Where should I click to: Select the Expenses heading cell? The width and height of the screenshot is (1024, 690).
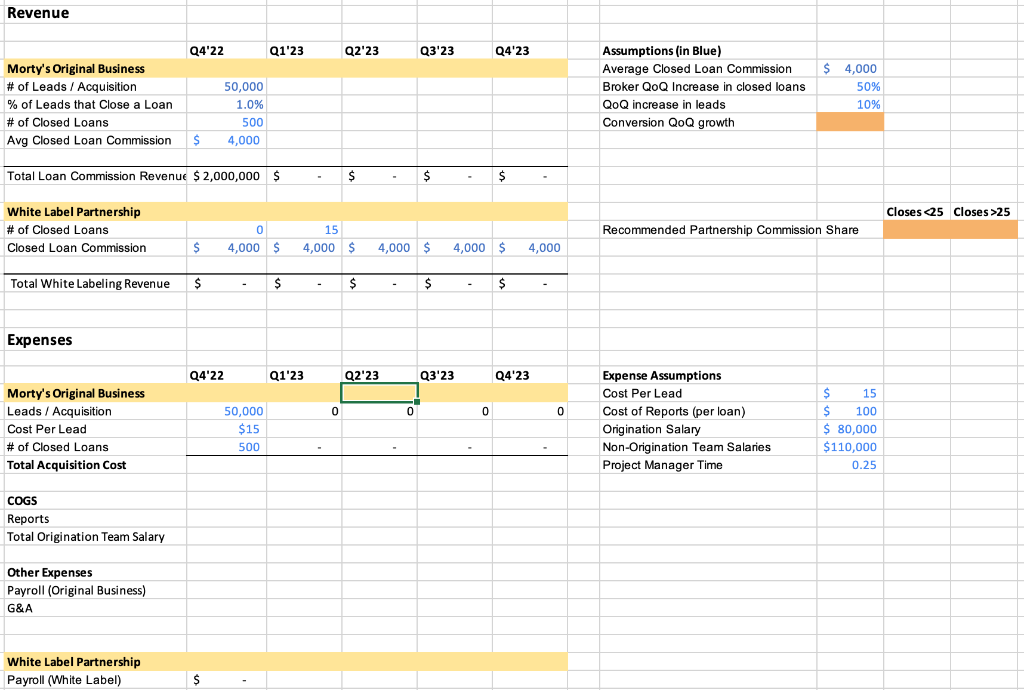[39, 340]
